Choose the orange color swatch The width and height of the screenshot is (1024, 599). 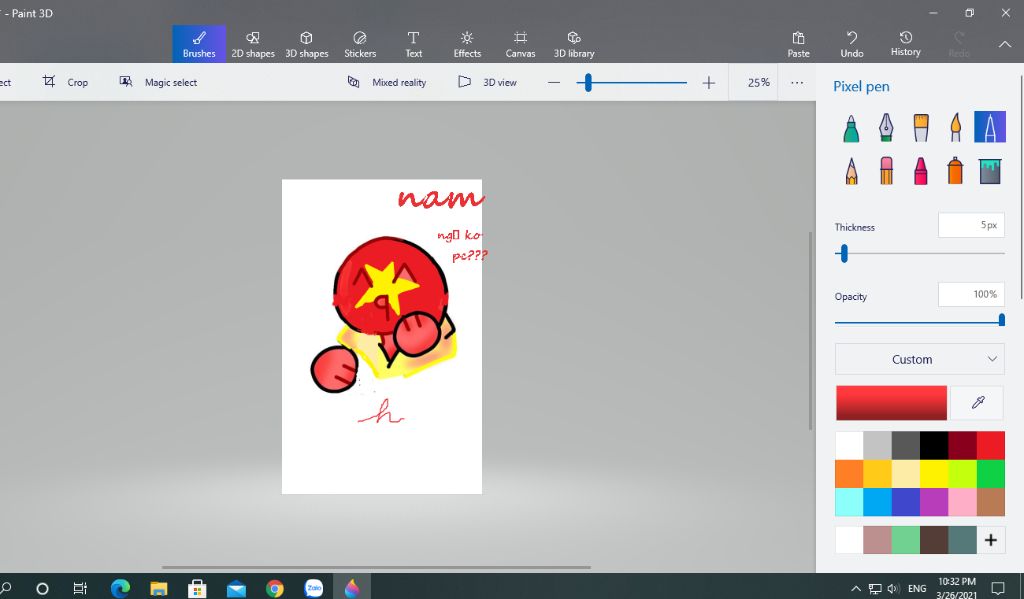click(849, 474)
